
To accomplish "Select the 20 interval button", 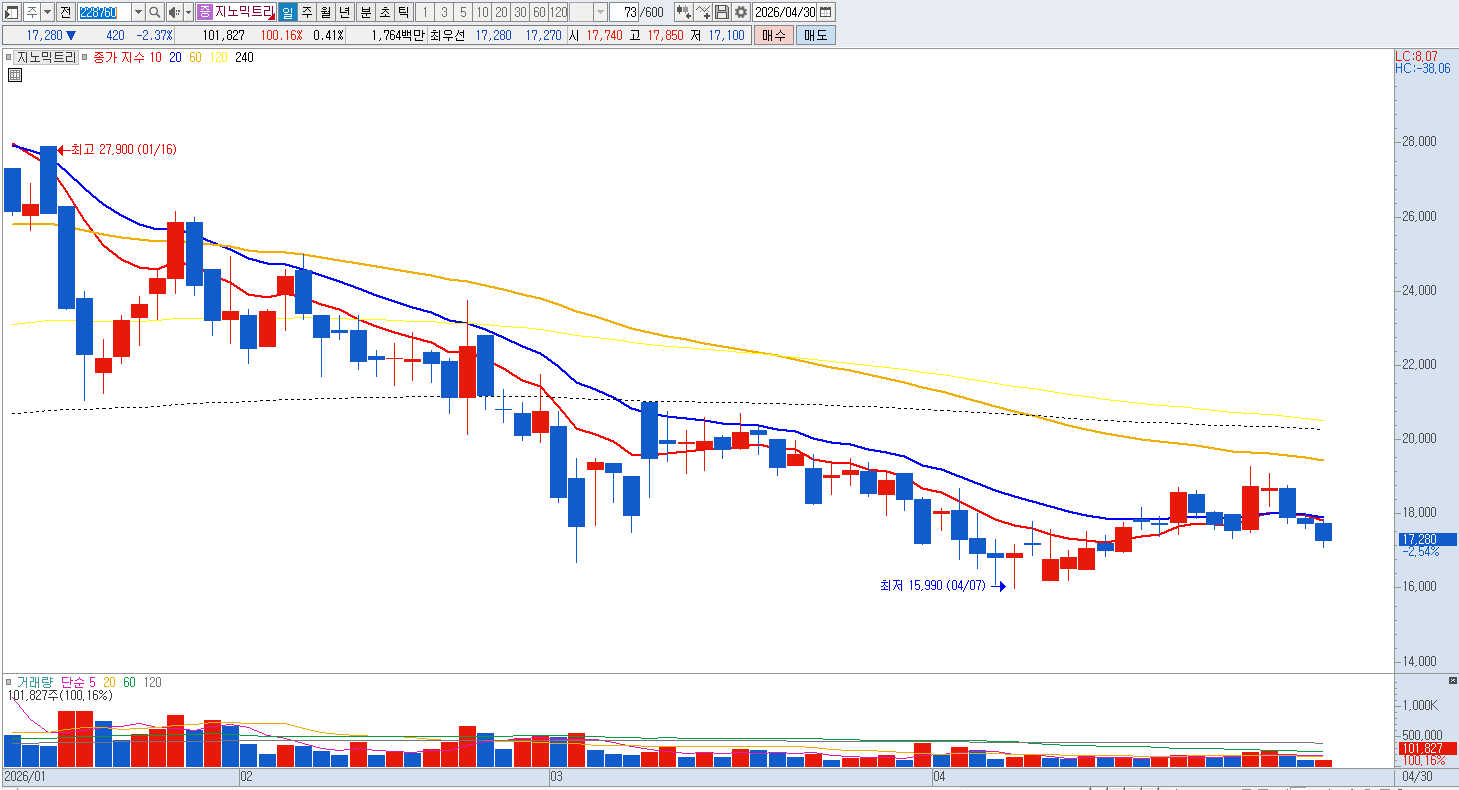I will [501, 12].
